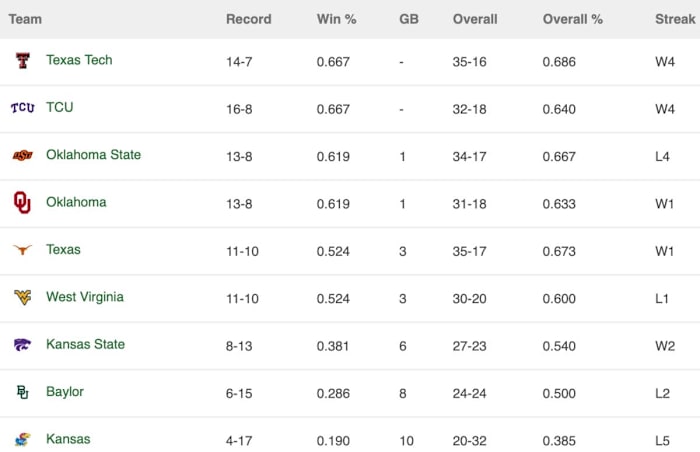The image size is (700, 452).
Task: Go to the West Virginia team page
Action: (x=85, y=297)
